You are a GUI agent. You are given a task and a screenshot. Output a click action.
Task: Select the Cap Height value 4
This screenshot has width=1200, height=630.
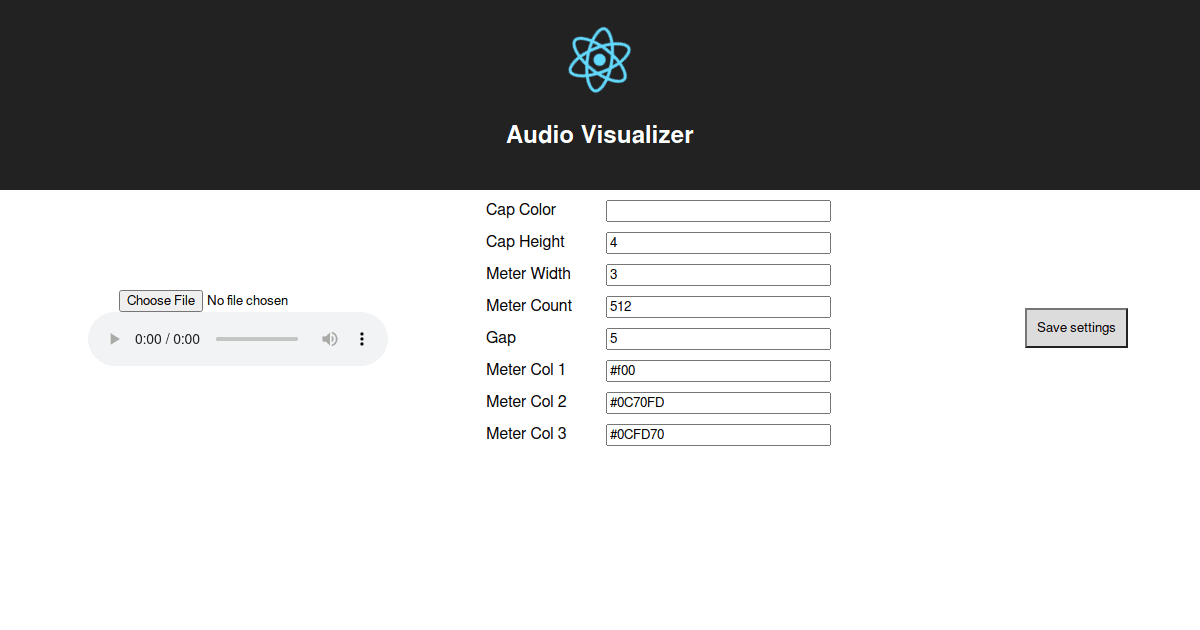coord(717,242)
